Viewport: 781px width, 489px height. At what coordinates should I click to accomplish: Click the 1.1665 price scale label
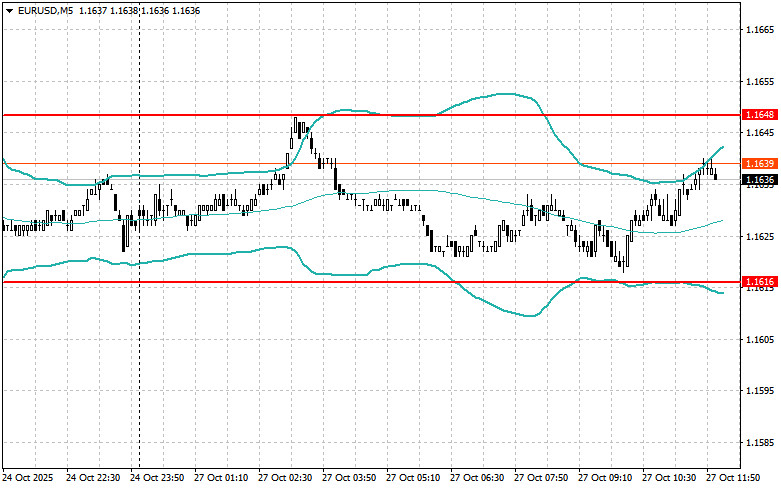click(x=760, y=30)
